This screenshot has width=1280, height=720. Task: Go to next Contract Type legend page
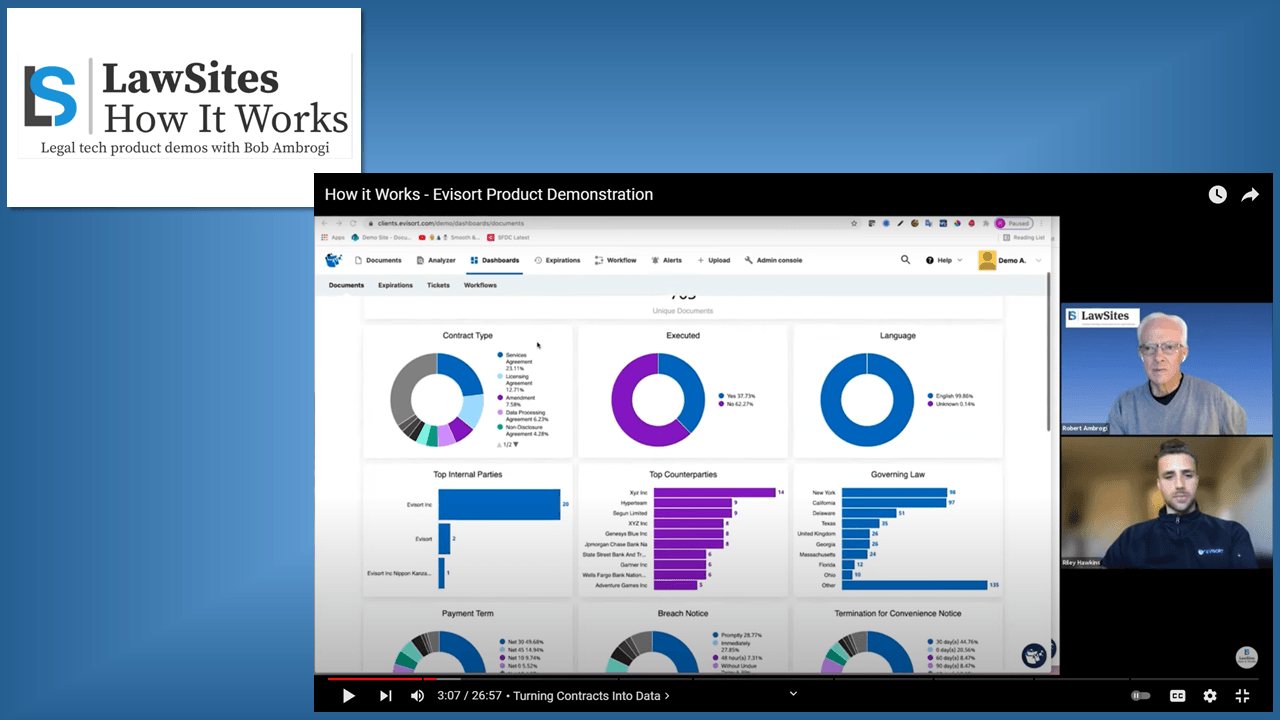tap(516, 444)
